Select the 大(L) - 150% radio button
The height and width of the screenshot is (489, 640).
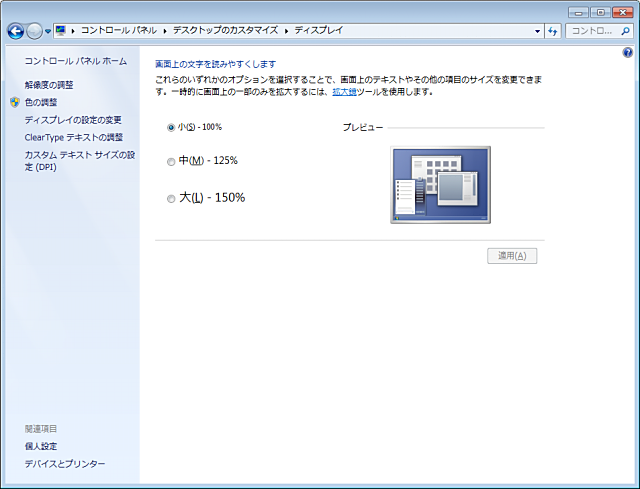coord(171,198)
